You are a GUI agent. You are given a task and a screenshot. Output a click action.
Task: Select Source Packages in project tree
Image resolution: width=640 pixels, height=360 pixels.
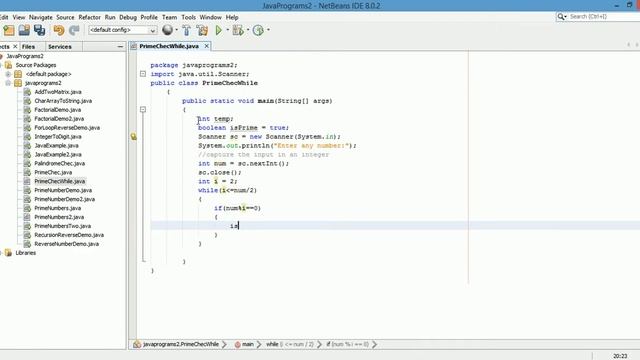tap(36, 65)
